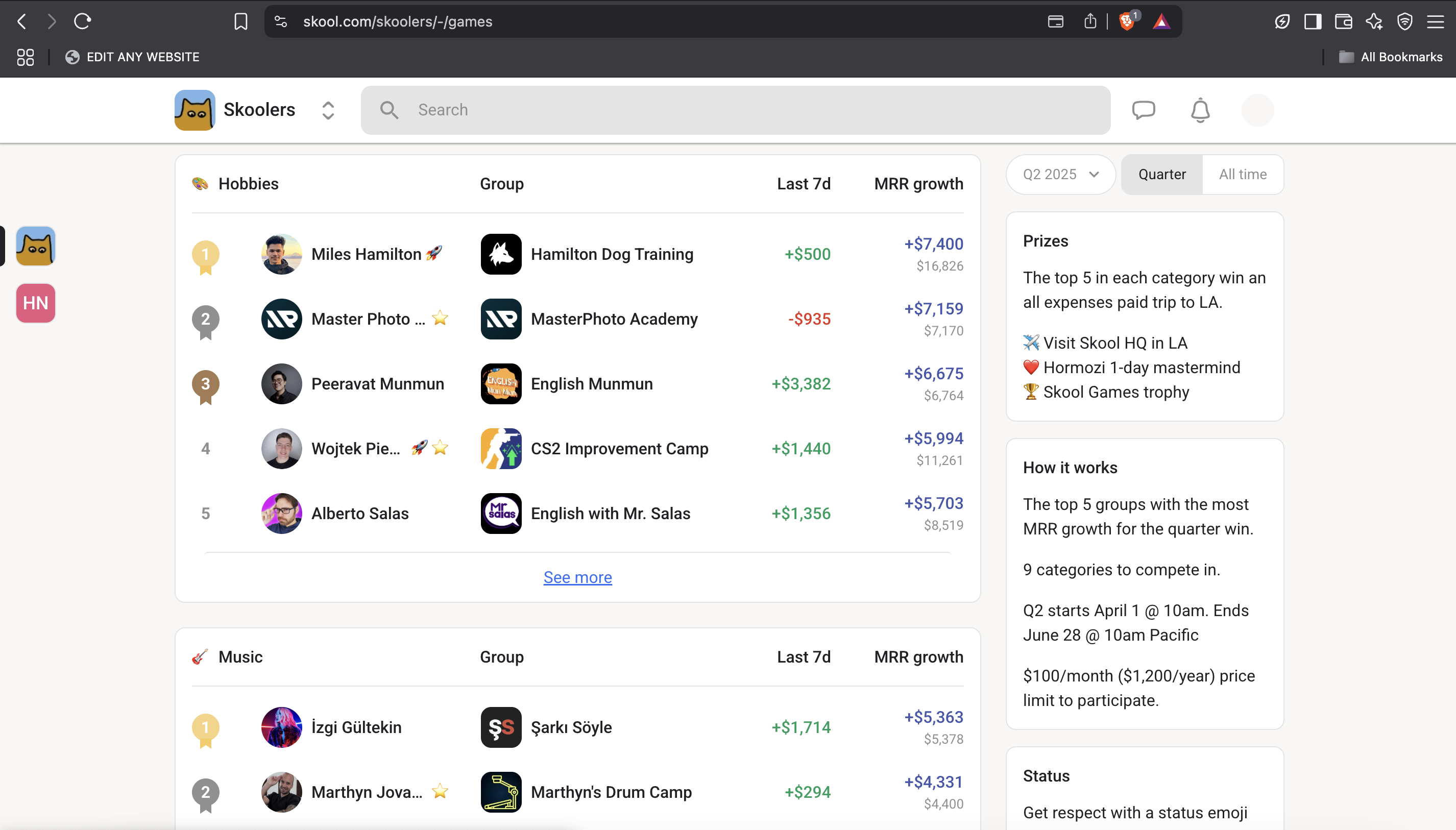Click the Şarkı Söyle group logo
Viewport: 1456px width, 830px height.
(x=501, y=727)
